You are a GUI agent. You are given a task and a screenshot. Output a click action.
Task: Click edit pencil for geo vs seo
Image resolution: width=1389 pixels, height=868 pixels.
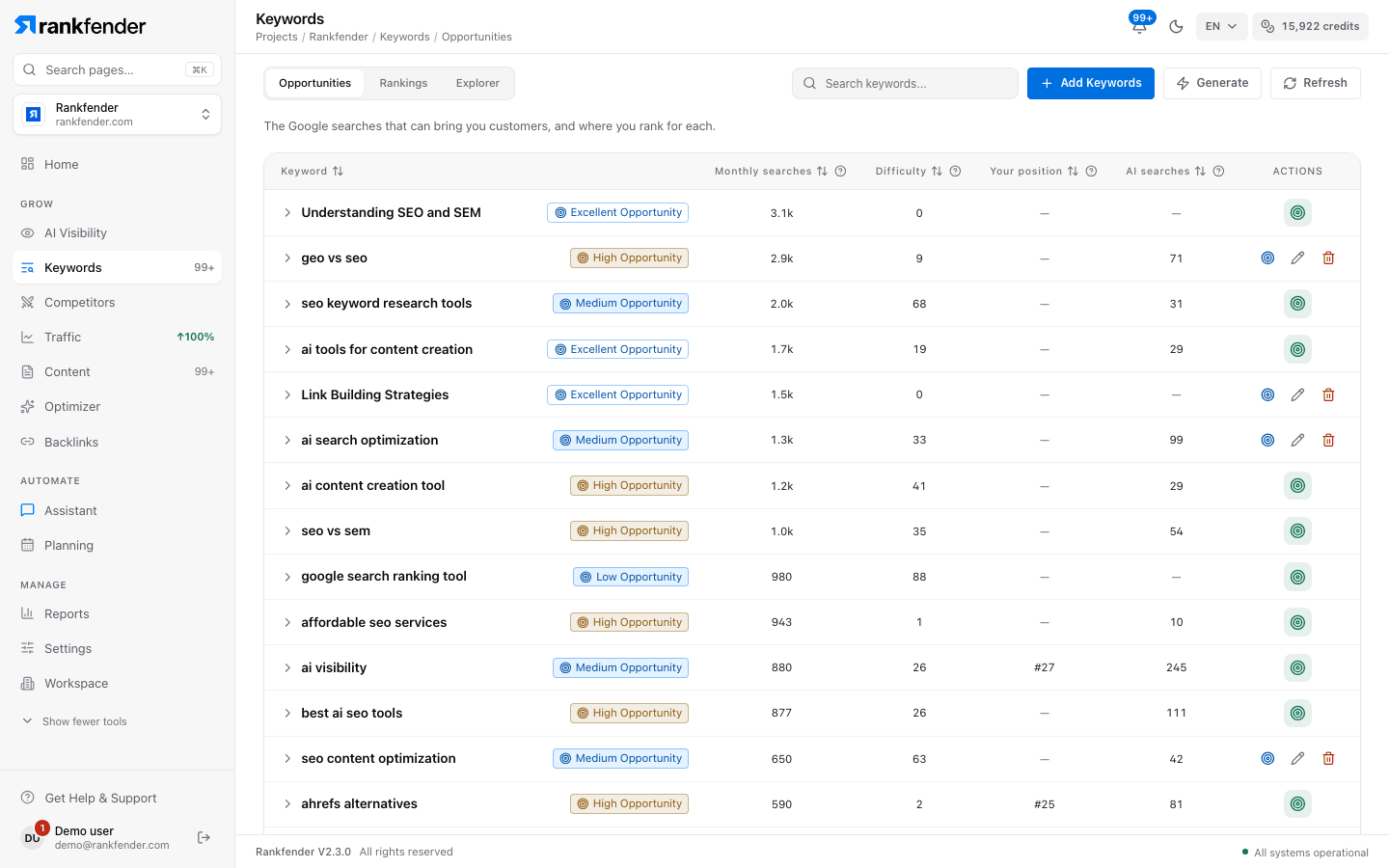(1298, 258)
